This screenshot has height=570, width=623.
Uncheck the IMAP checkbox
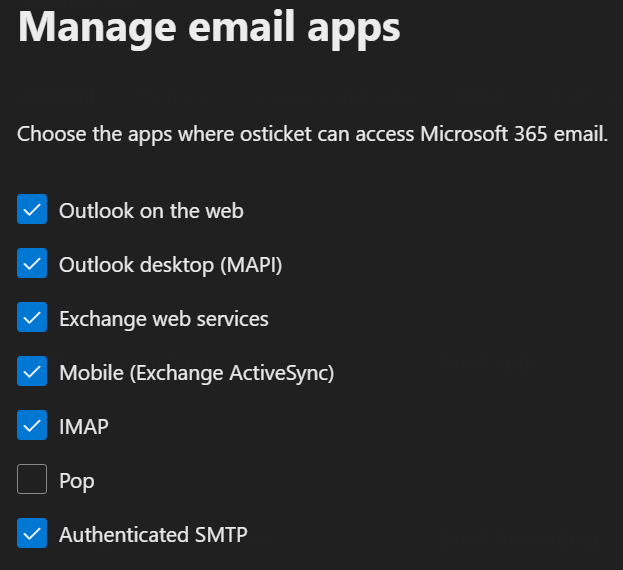(x=32, y=426)
